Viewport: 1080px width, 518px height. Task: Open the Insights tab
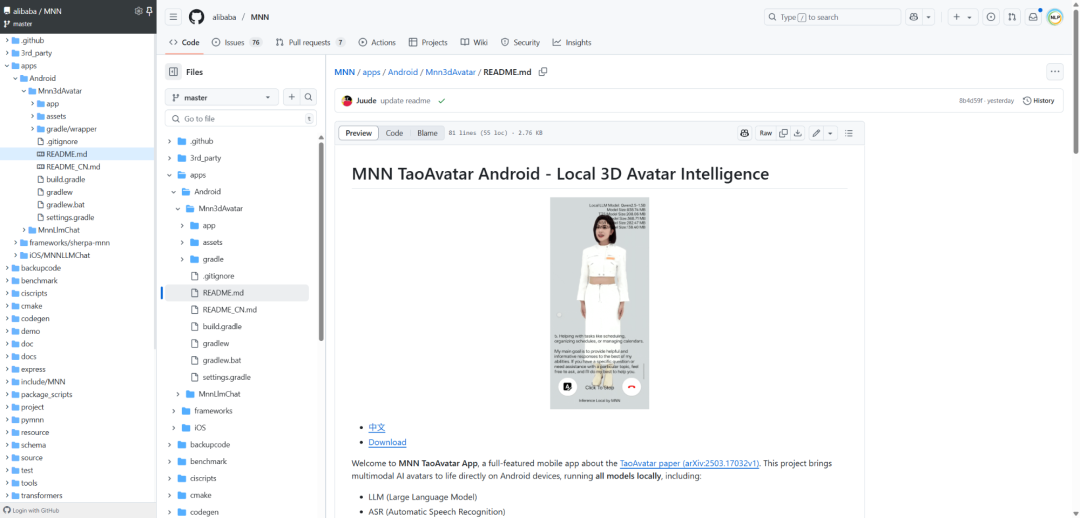pos(572,42)
